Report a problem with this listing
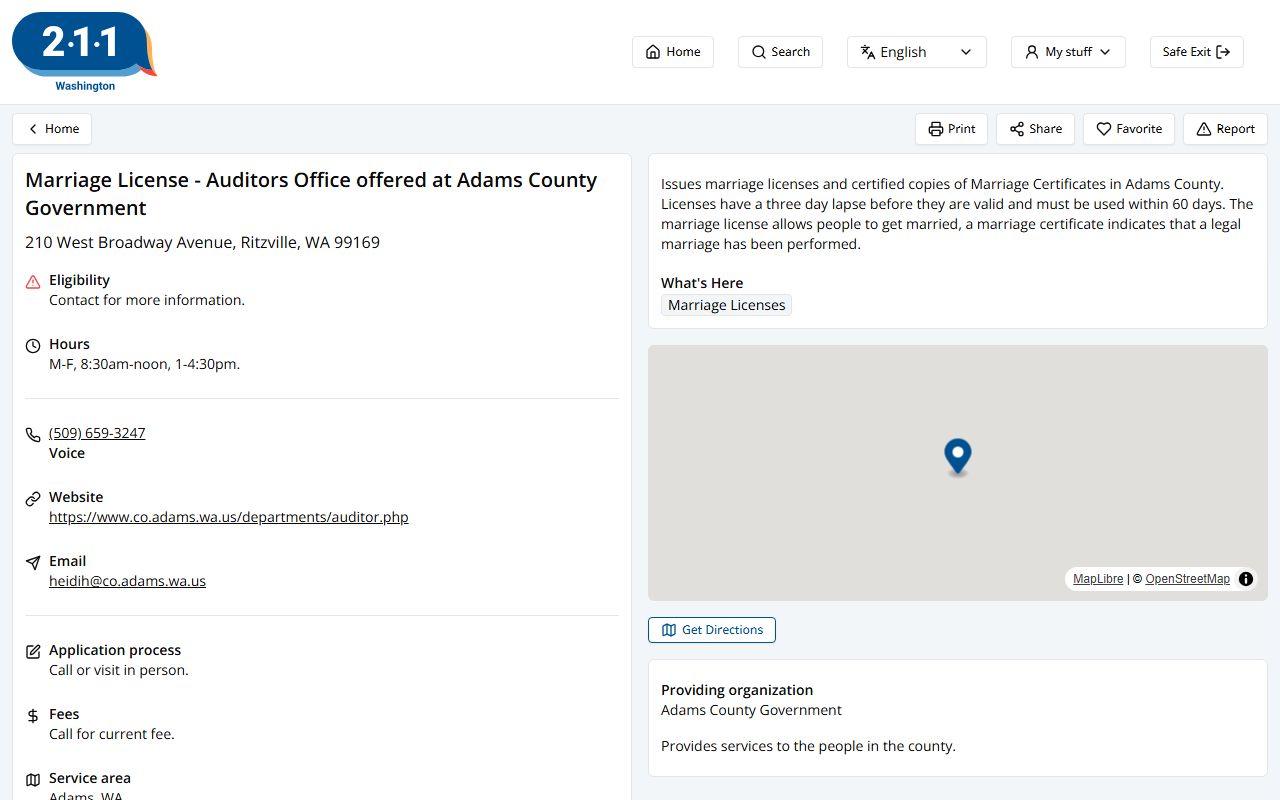The image size is (1280, 800). click(1225, 129)
